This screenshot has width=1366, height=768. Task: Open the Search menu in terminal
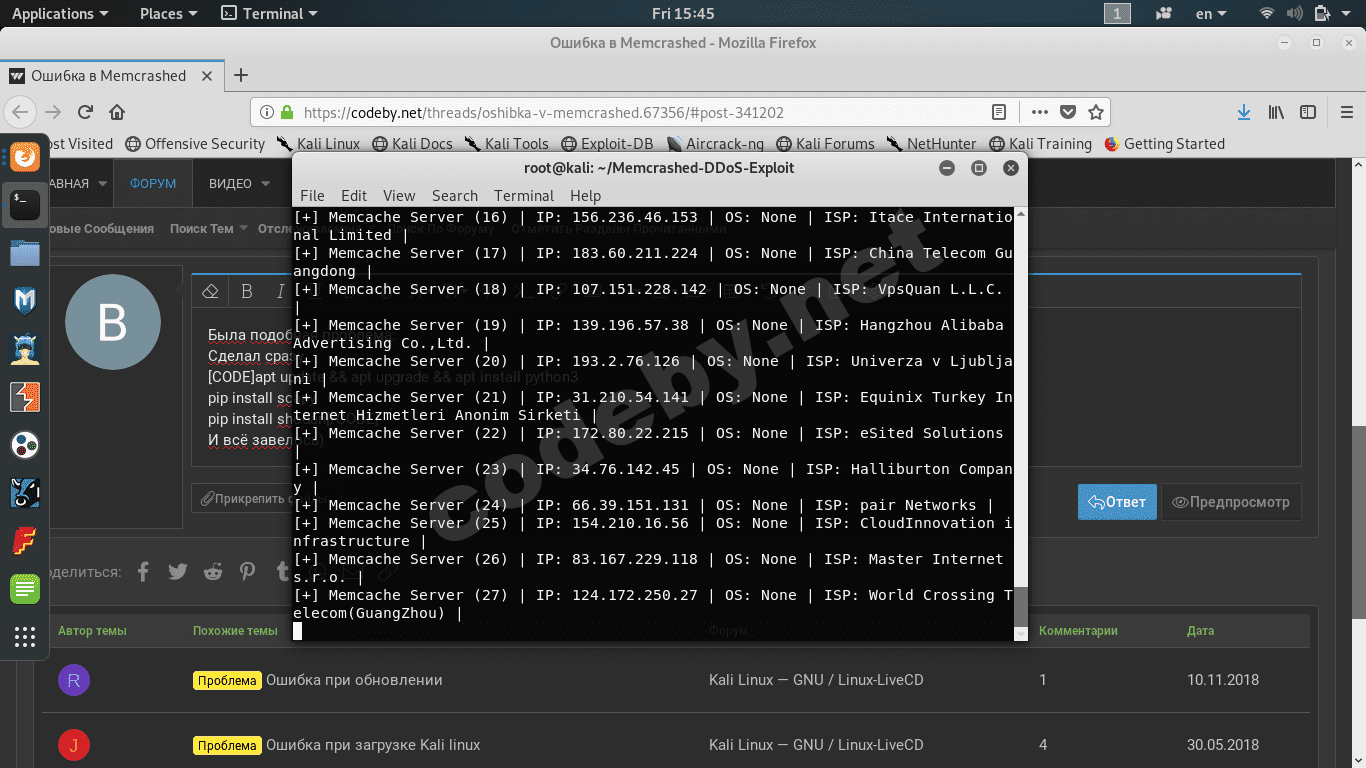(x=454, y=196)
